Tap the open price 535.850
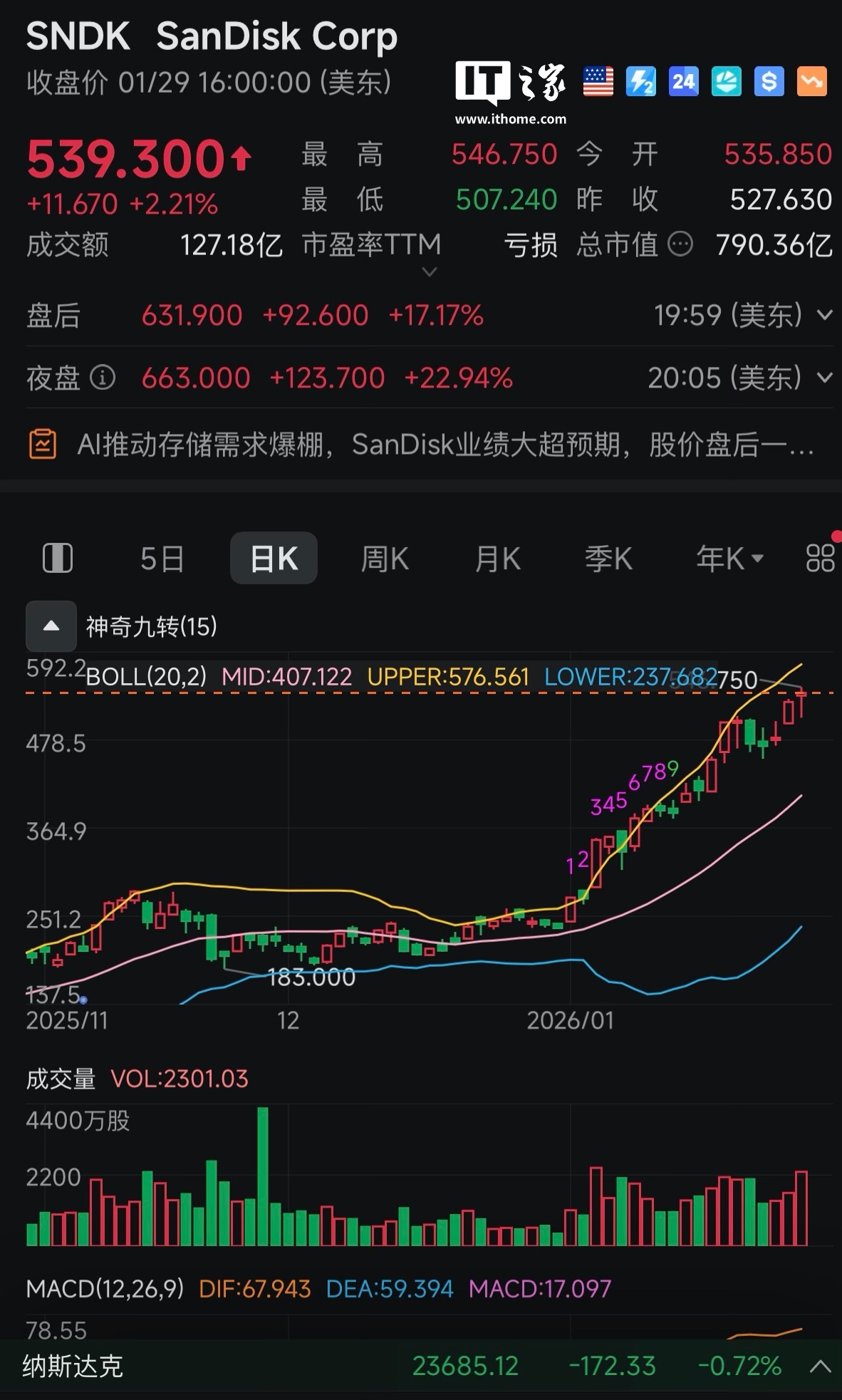The width and height of the screenshot is (842, 1400). [778, 154]
